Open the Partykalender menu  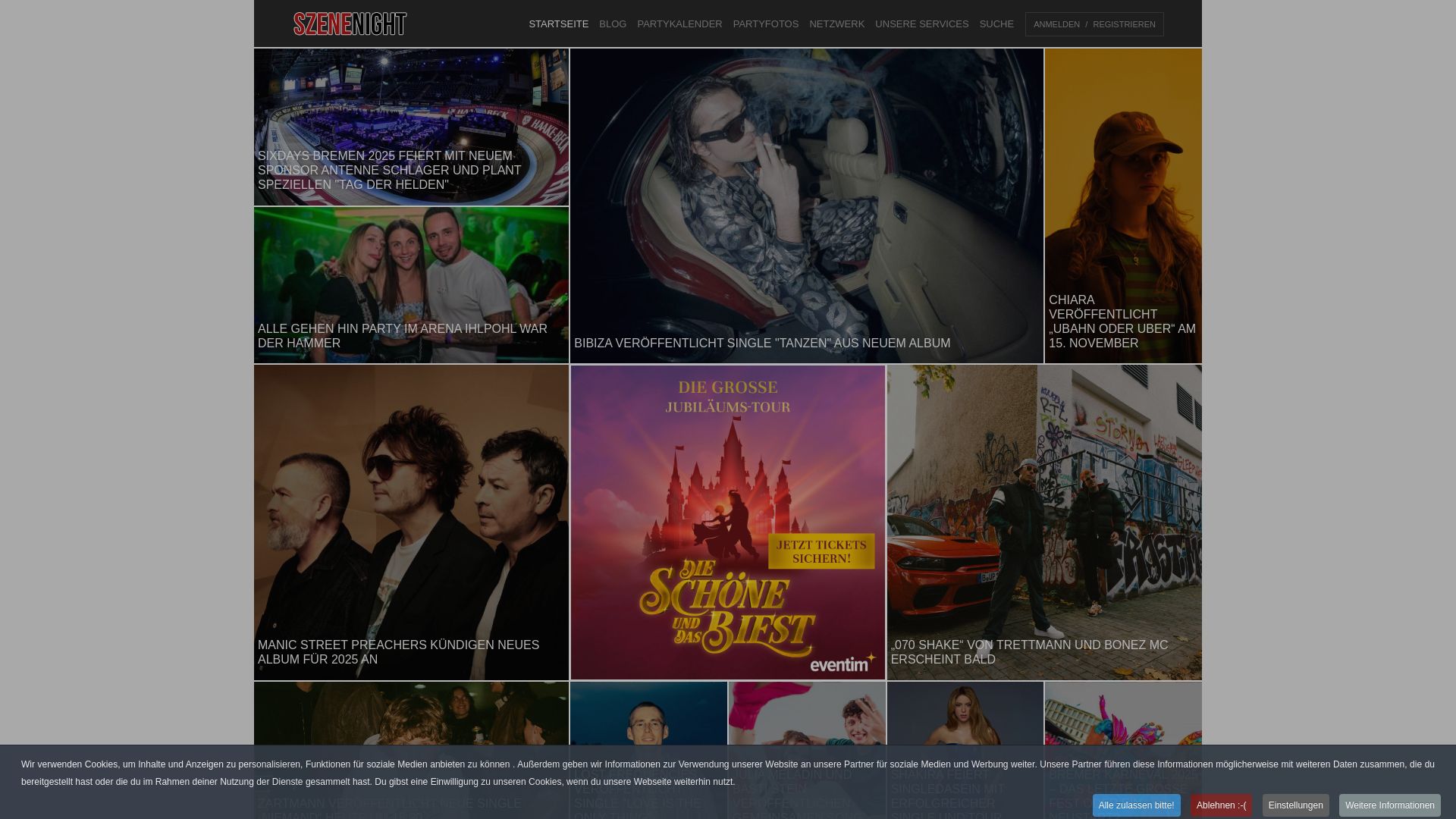679,24
